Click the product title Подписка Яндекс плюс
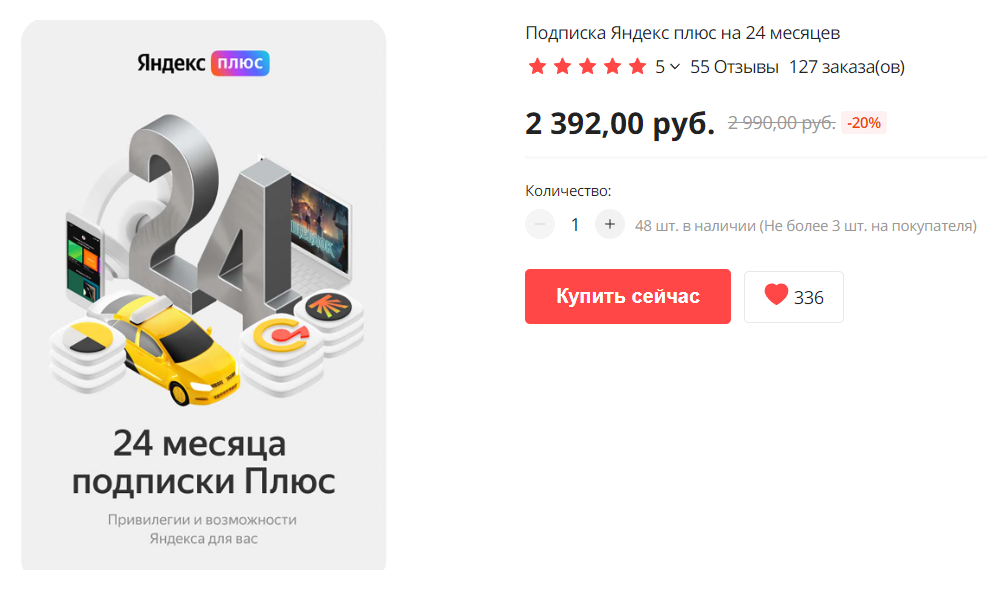Viewport: 1007px width, 590px height. (x=682, y=33)
